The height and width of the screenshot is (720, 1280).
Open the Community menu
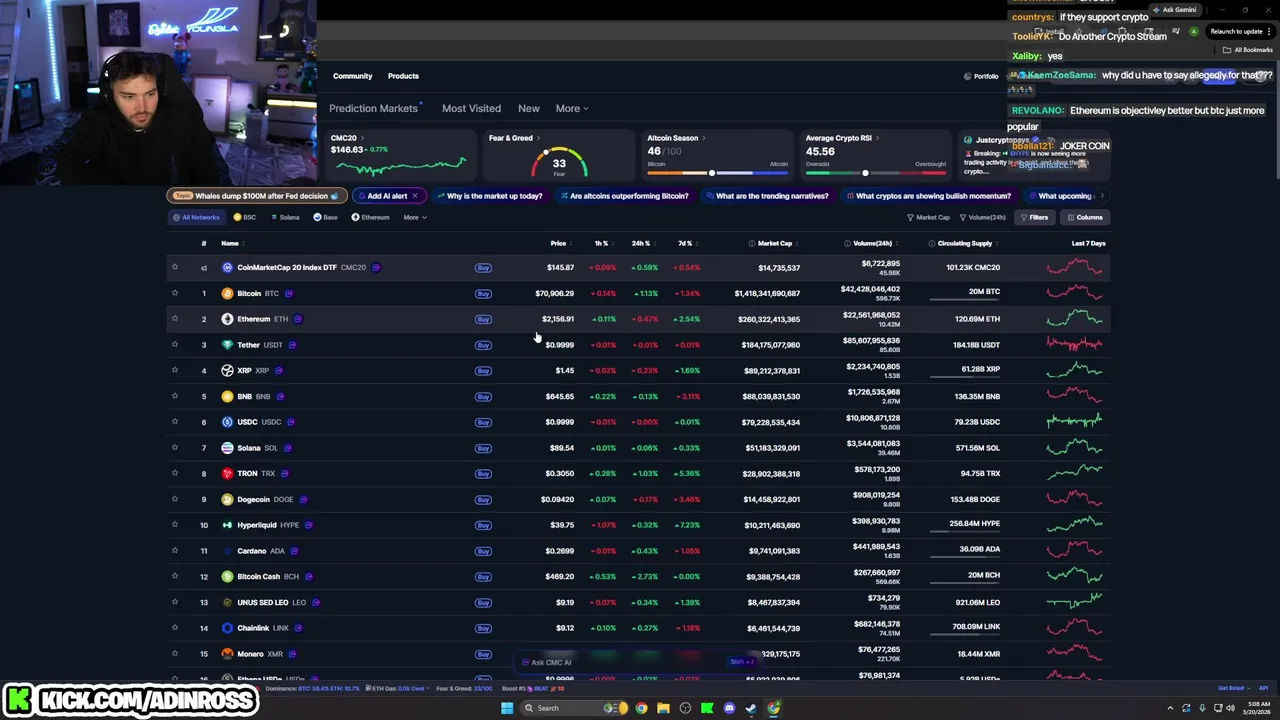[352, 76]
